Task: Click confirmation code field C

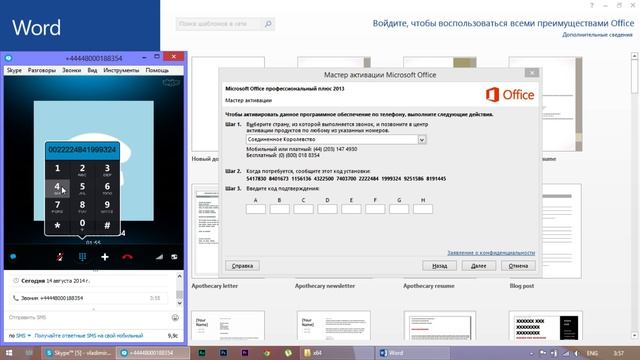Action: coord(304,209)
